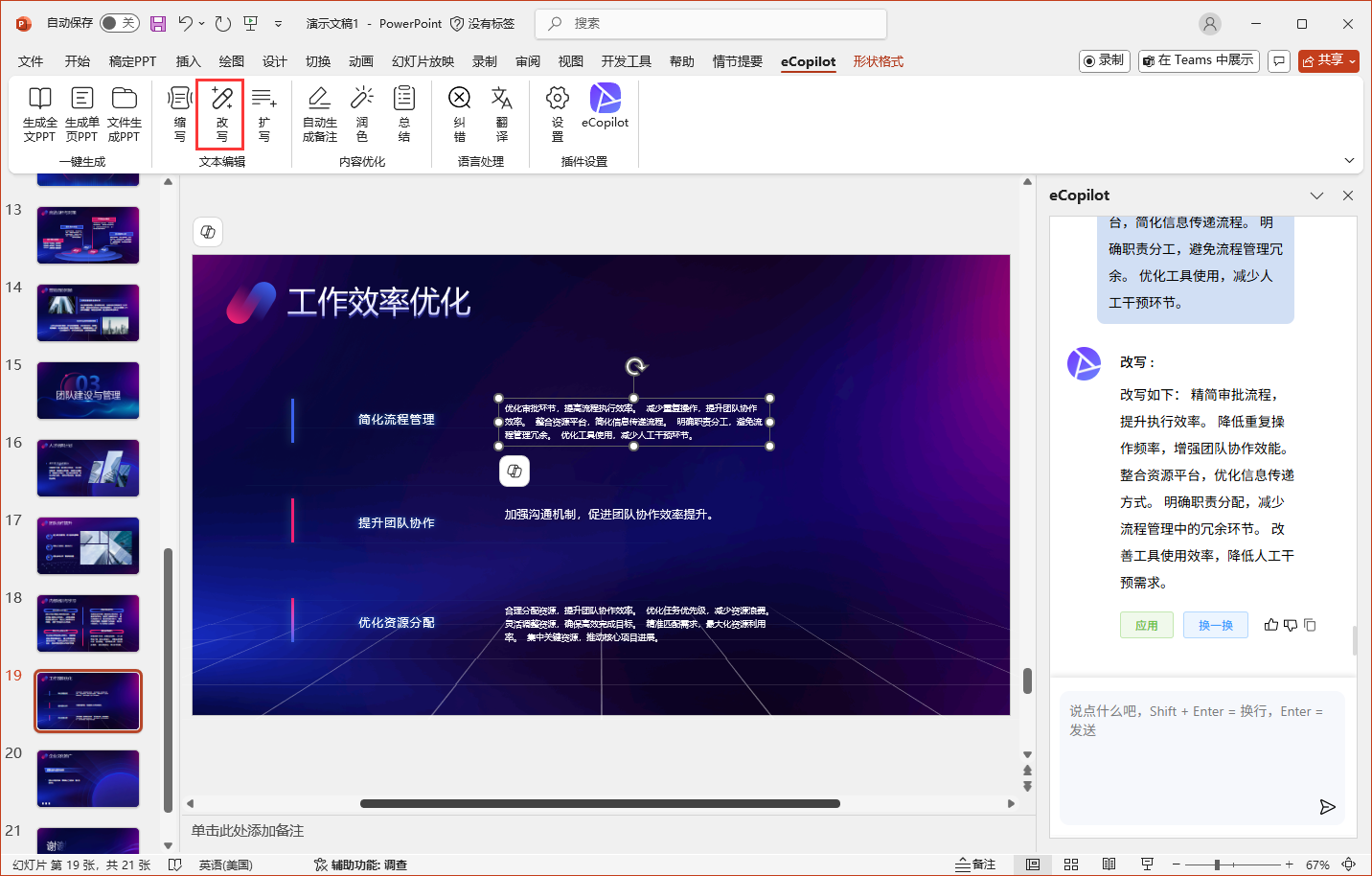Open the 翻译 translation tool
The width and height of the screenshot is (1372, 876).
(x=502, y=114)
